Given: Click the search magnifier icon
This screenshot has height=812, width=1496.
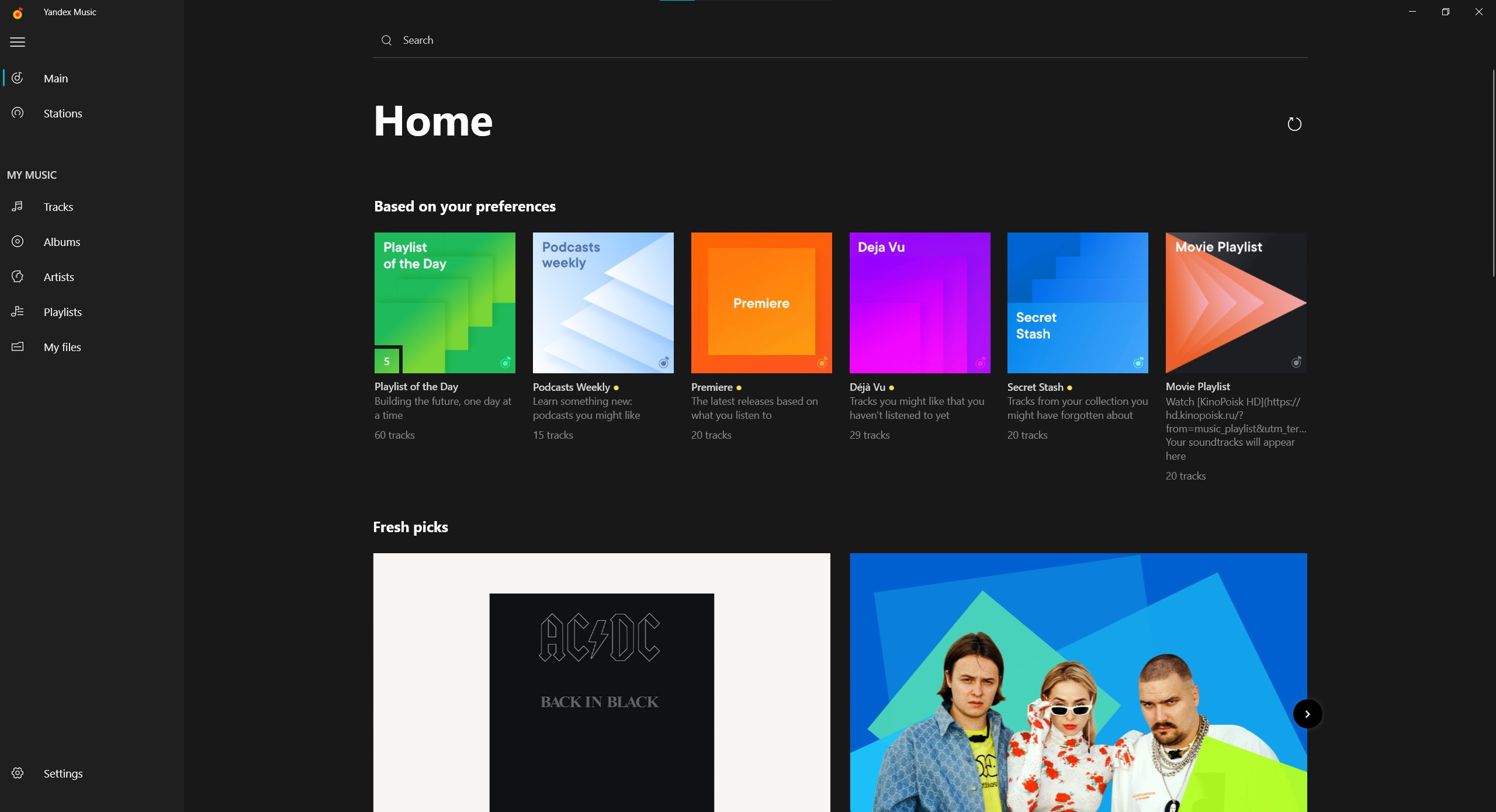Looking at the screenshot, I should [386, 40].
